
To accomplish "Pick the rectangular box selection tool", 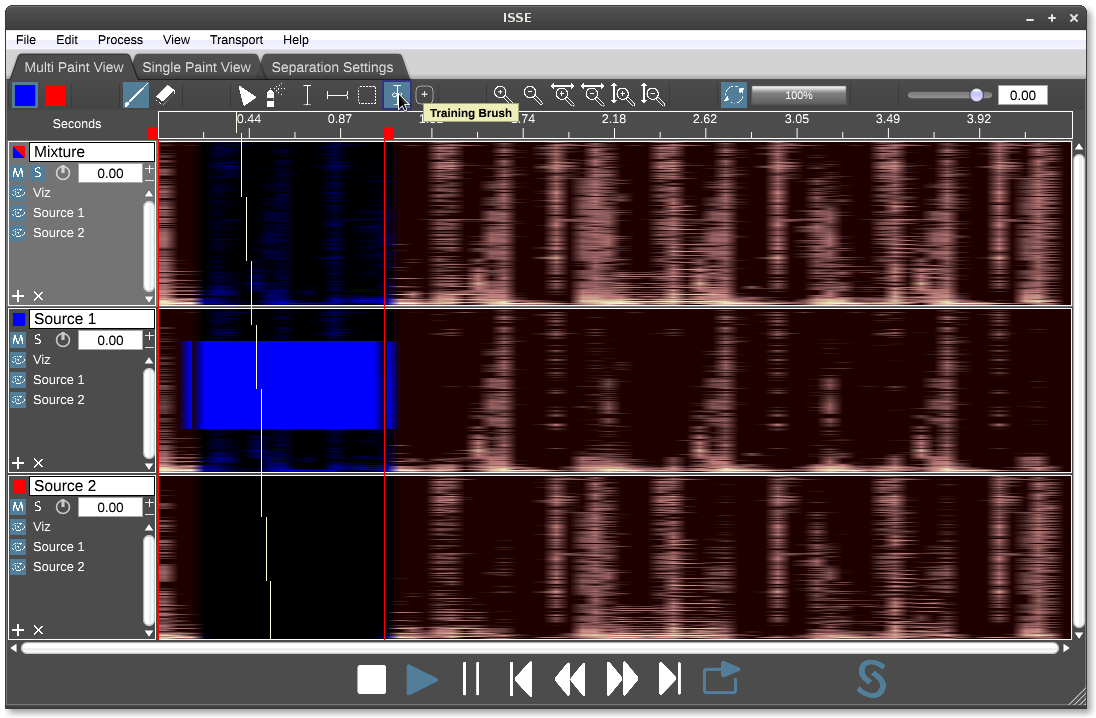I will pyautogui.click(x=367, y=96).
